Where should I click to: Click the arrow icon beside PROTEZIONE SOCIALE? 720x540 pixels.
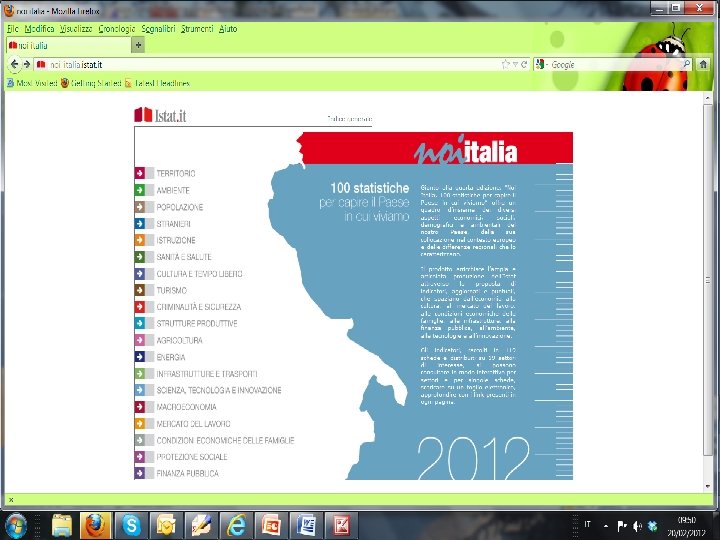click(x=140, y=457)
